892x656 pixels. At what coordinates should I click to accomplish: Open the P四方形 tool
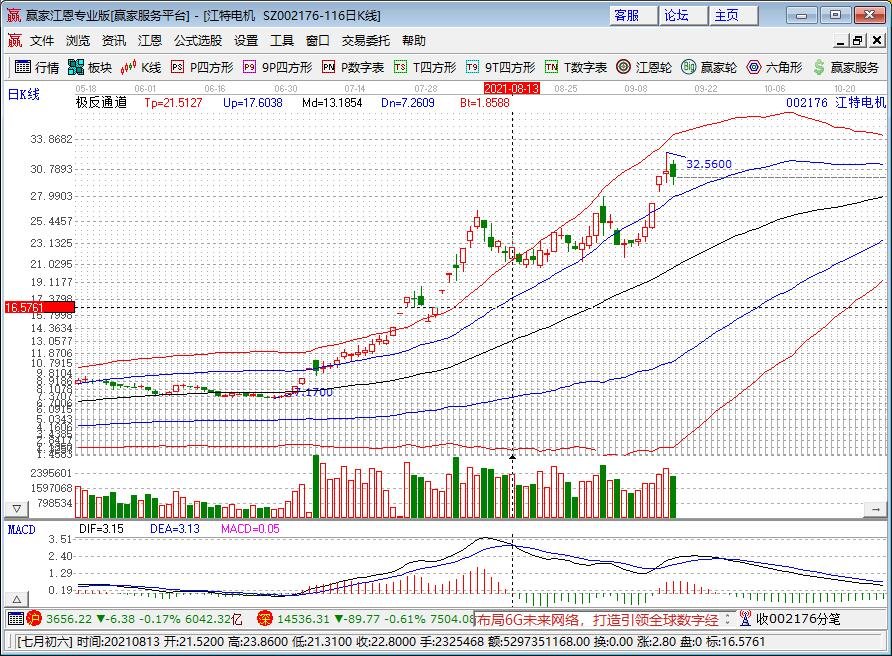pos(202,67)
